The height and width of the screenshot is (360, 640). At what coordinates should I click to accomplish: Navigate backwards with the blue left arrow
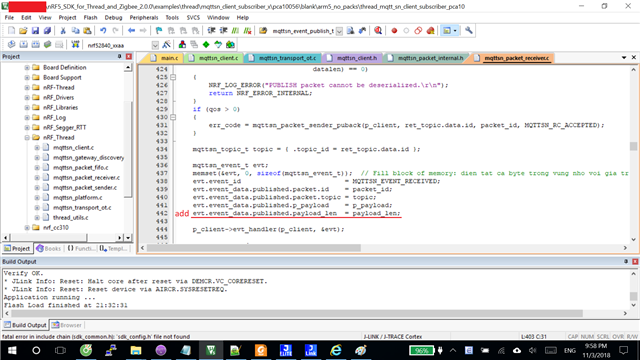[x=131, y=31]
